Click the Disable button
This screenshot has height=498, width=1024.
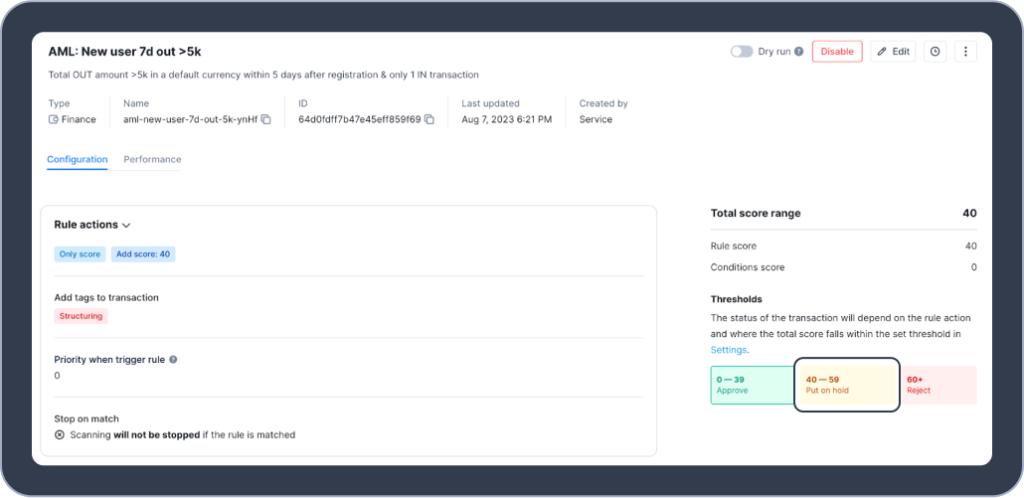837,52
